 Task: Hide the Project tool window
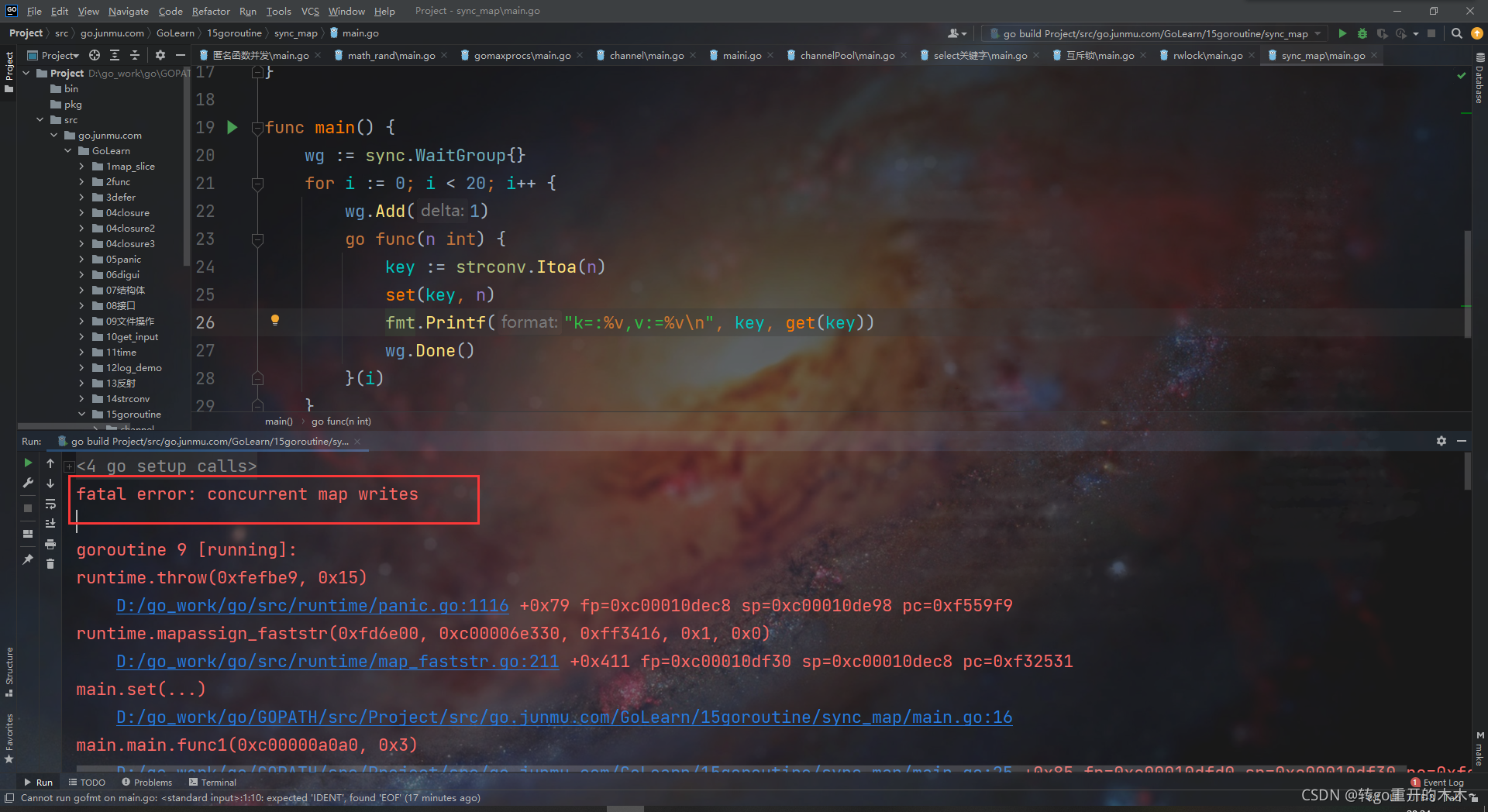[x=181, y=55]
